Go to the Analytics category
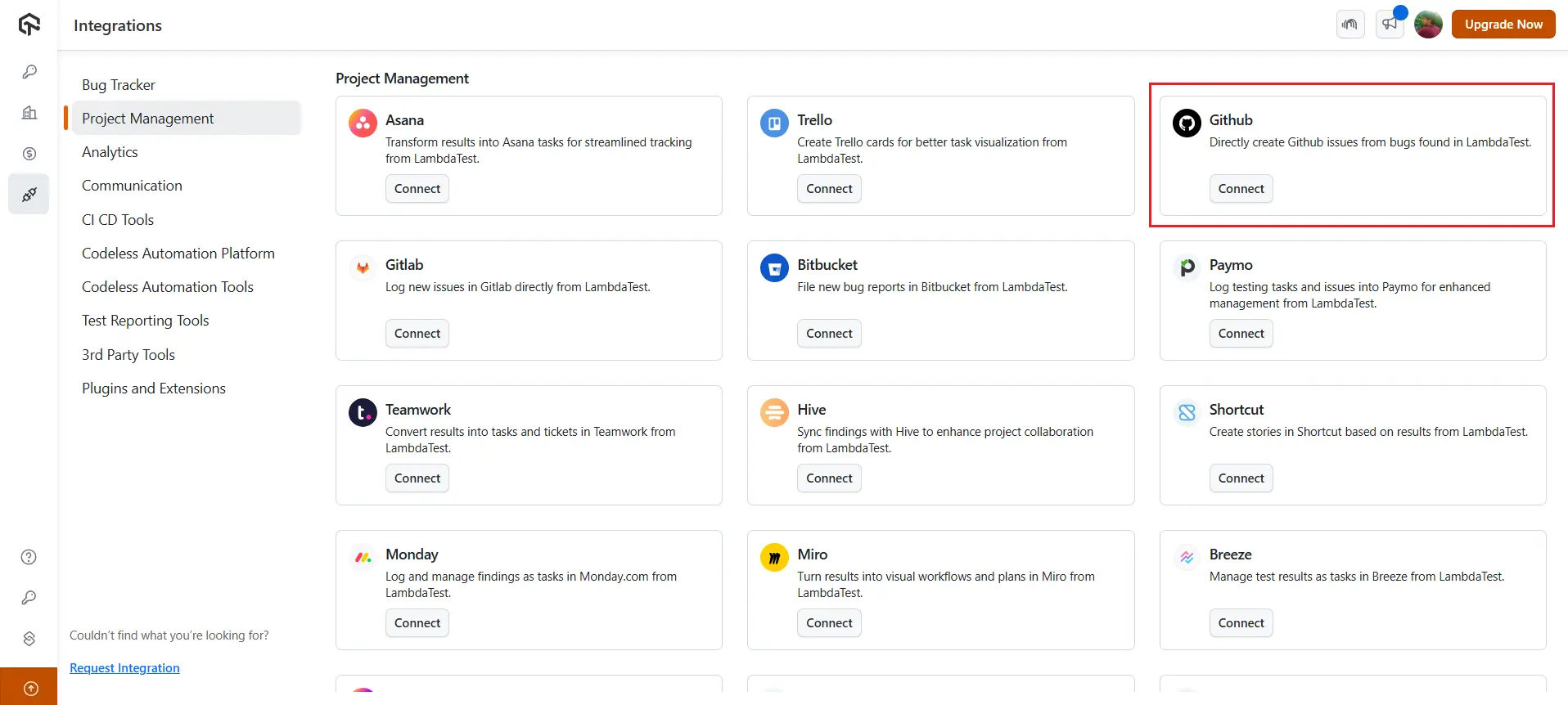The width and height of the screenshot is (1568, 705). [x=110, y=152]
